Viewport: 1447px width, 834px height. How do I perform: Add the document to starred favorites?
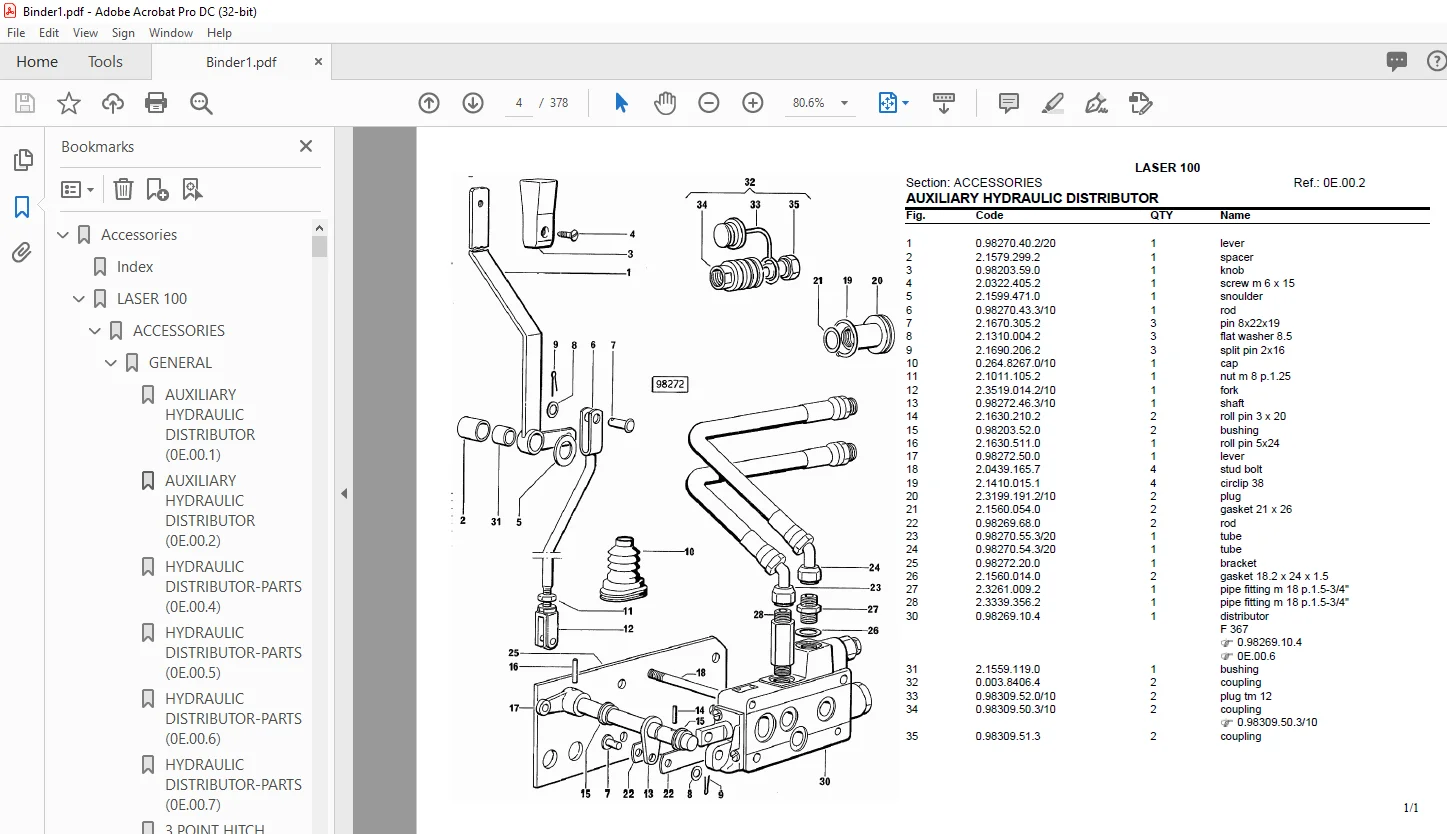[69, 103]
